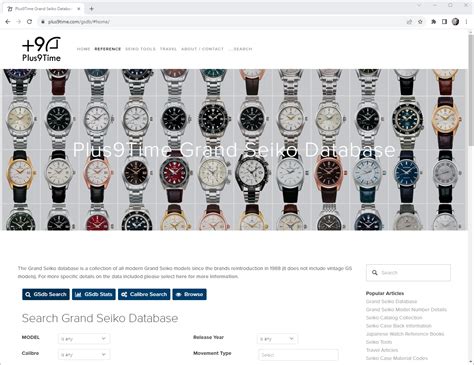Open Grand Seiko Database article link
The width and height of the screenshot is (474, 365).
pos(391,301)
